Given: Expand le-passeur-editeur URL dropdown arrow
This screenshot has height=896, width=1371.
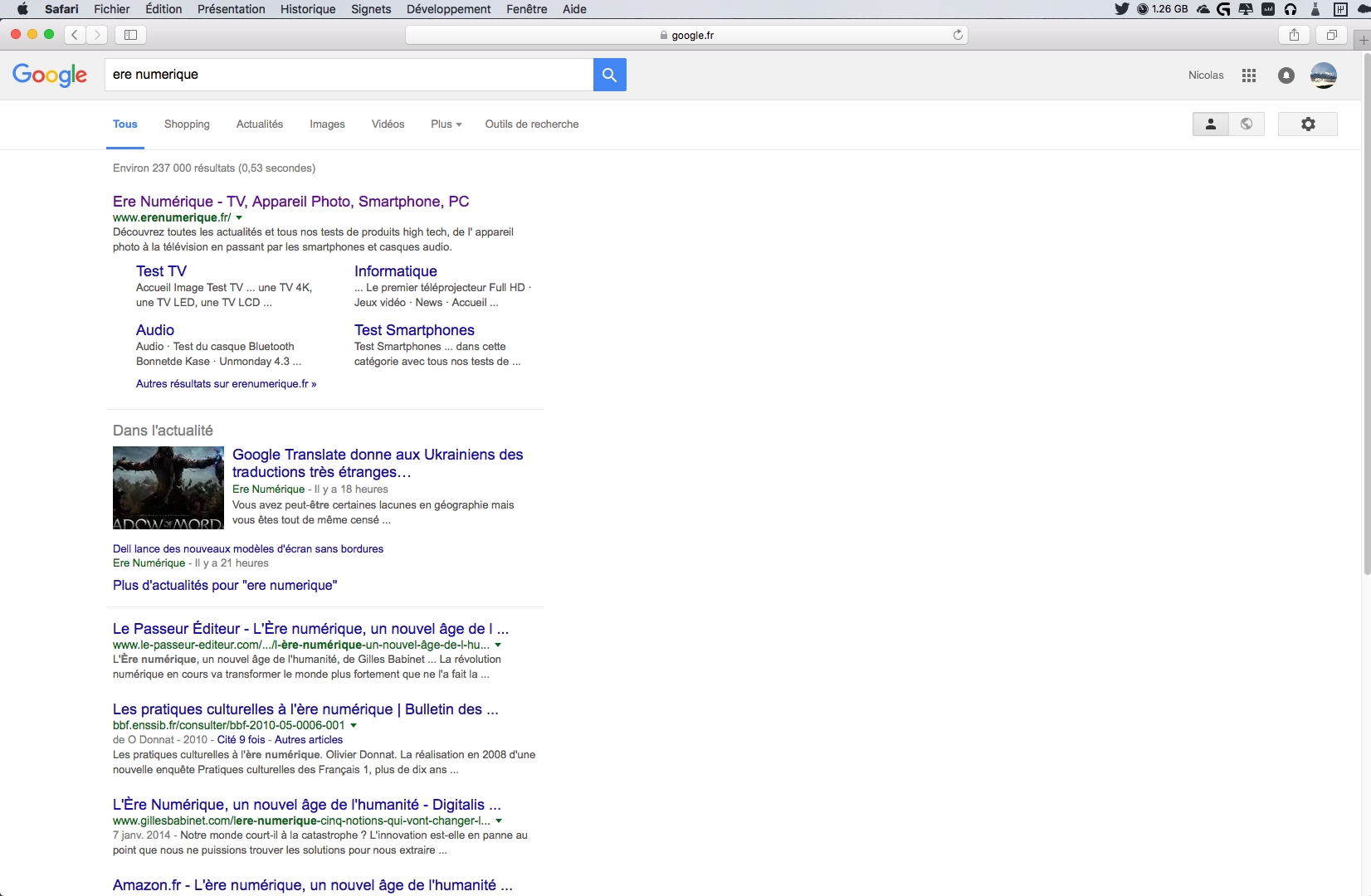Looking at the screenshot, I should 498,645.
